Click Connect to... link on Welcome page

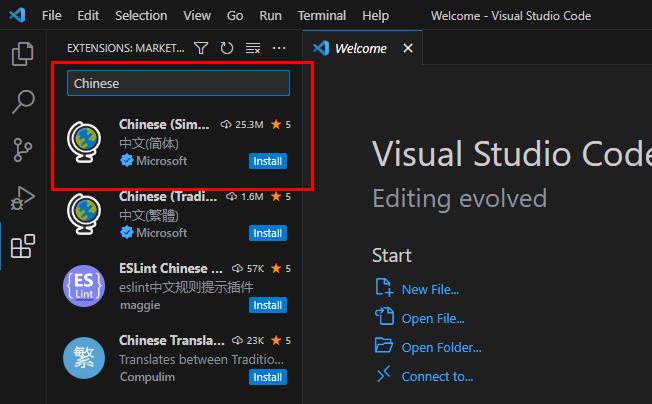click(x=437, y=377)
